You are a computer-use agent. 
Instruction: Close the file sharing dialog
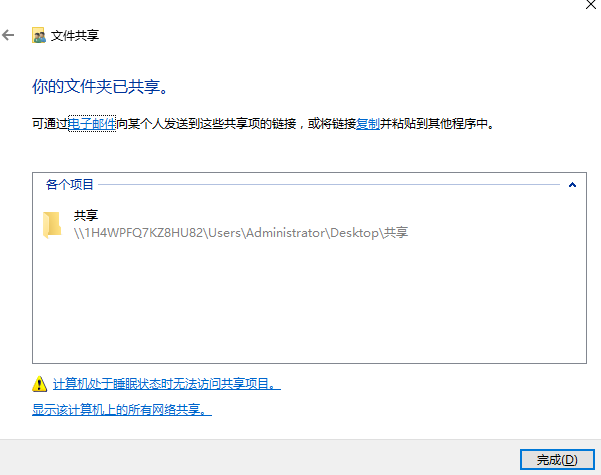pyautogui.click(x=591, y=5)
